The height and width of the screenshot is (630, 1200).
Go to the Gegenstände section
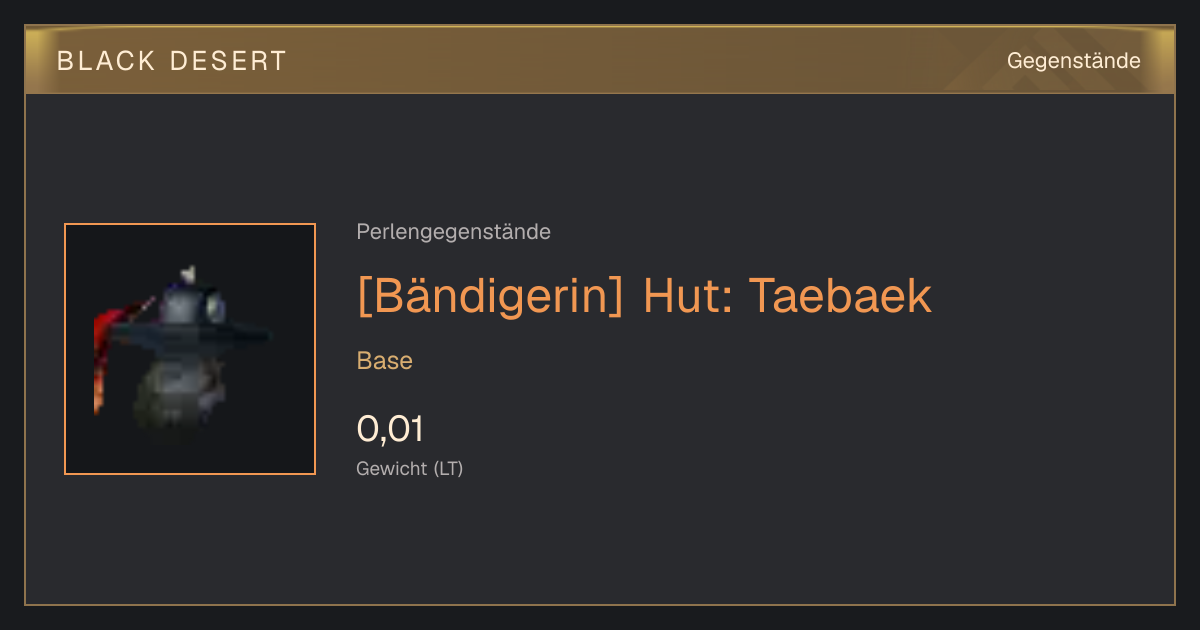tap(1074, 60)
